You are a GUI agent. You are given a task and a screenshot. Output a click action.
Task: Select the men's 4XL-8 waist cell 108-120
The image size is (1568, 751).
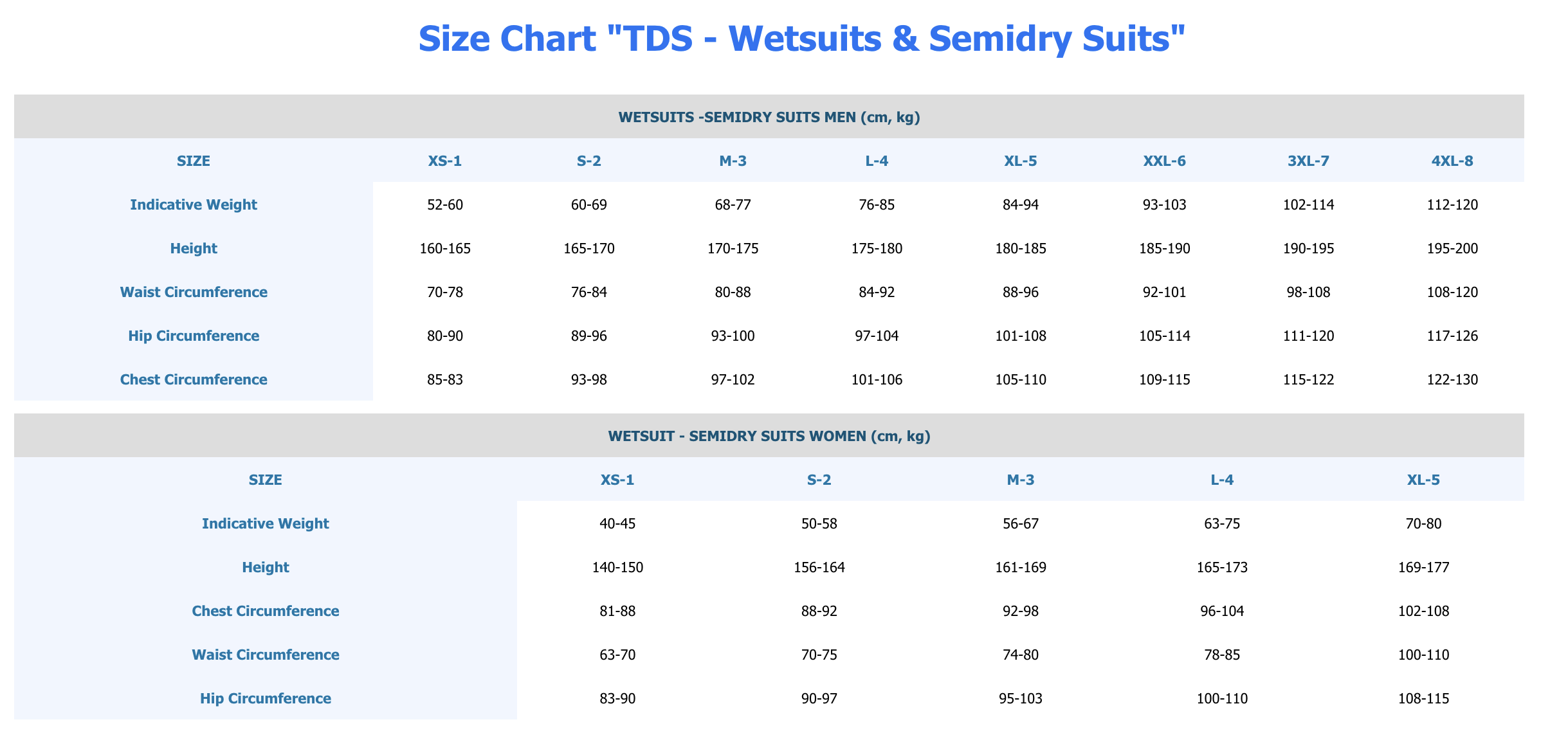click(1452, 292)
